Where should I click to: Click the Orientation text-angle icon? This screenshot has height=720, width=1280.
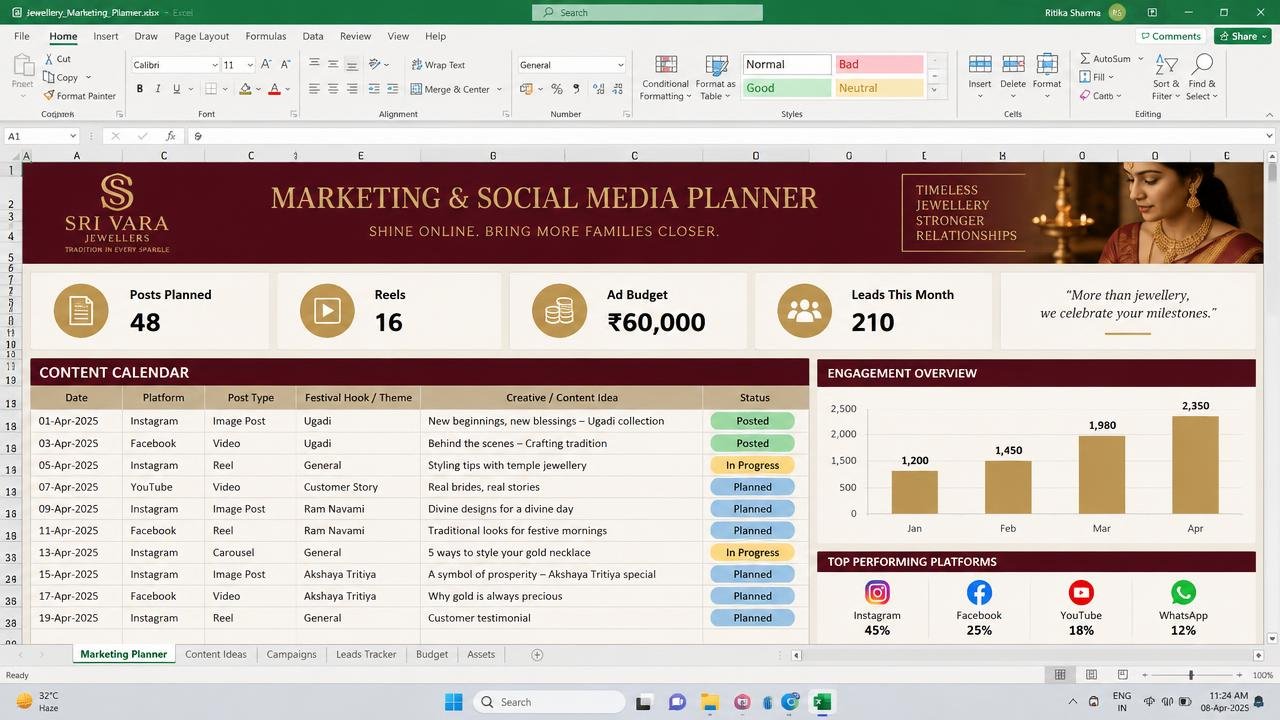pyautogui.click(x=375, y=65)
